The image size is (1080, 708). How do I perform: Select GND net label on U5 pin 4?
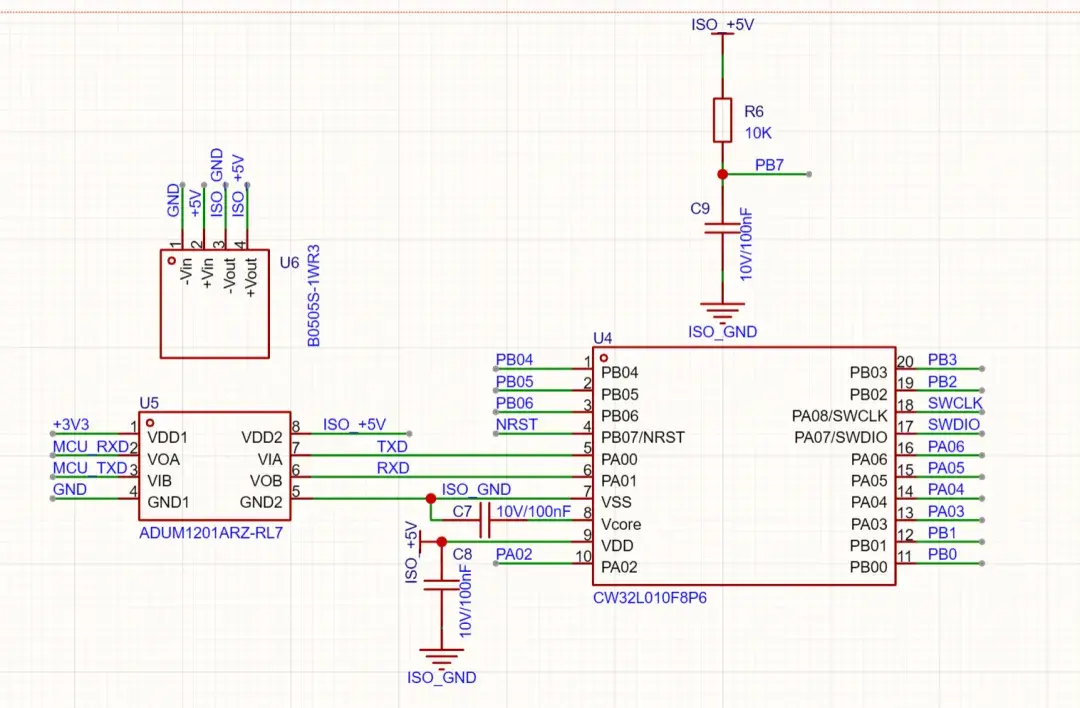tap(70, 489)
